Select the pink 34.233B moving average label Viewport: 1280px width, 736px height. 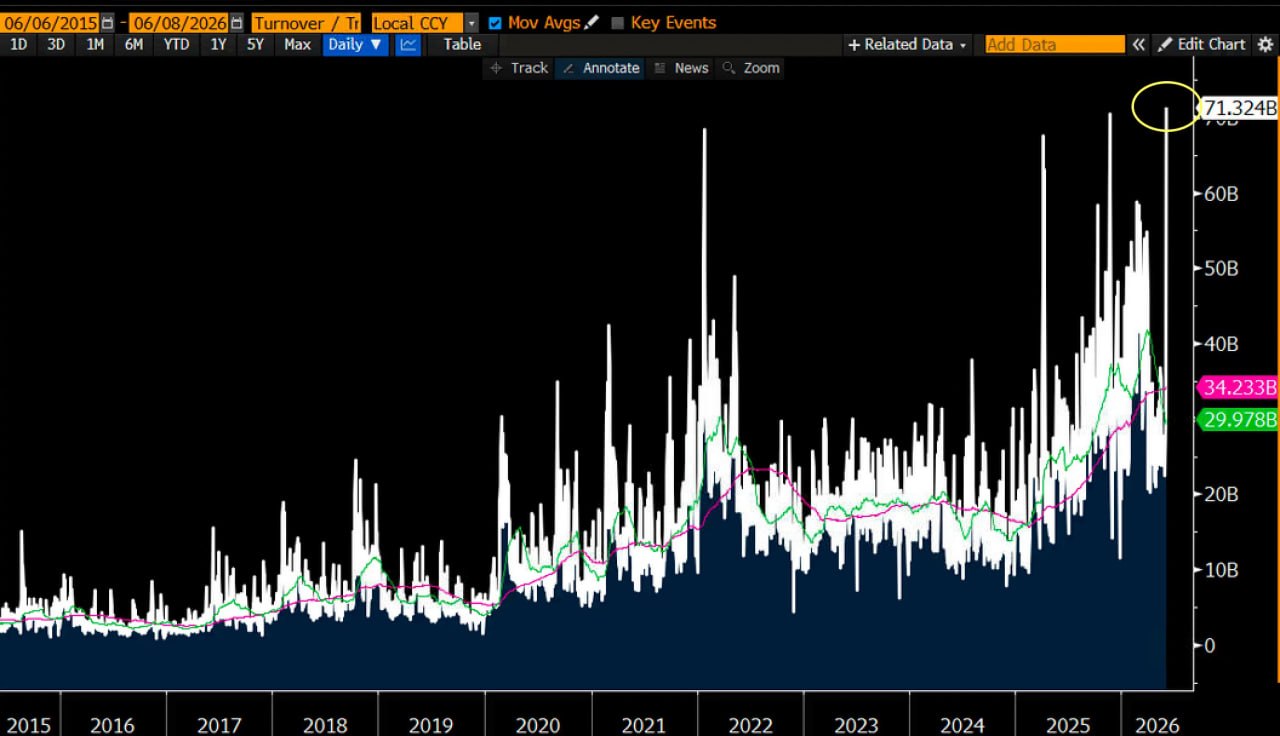[x=1239, y=387]
